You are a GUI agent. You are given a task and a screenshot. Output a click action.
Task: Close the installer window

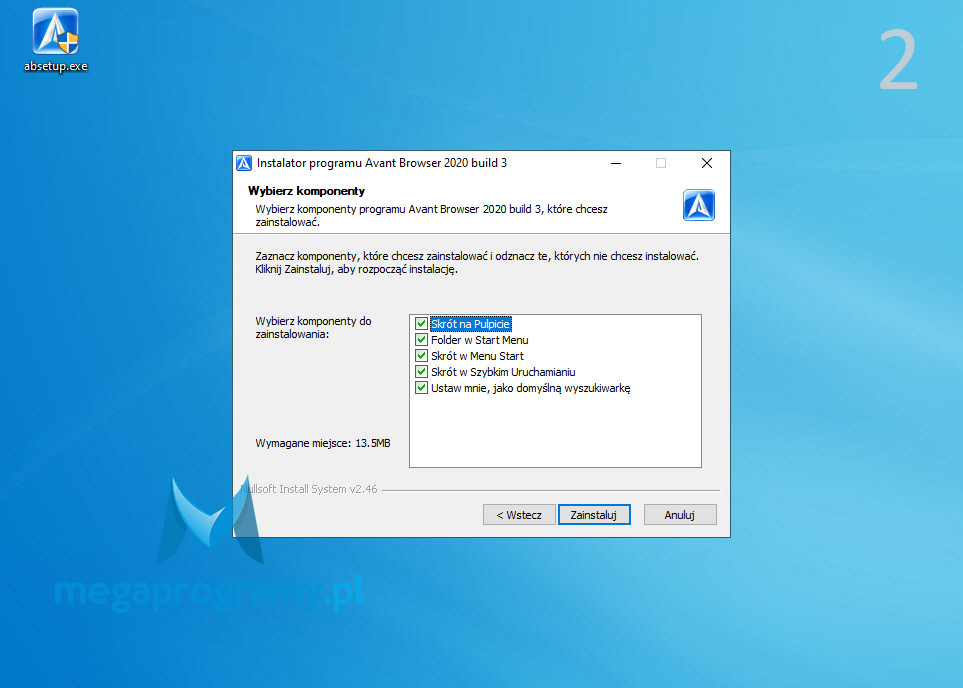point(707,163)
